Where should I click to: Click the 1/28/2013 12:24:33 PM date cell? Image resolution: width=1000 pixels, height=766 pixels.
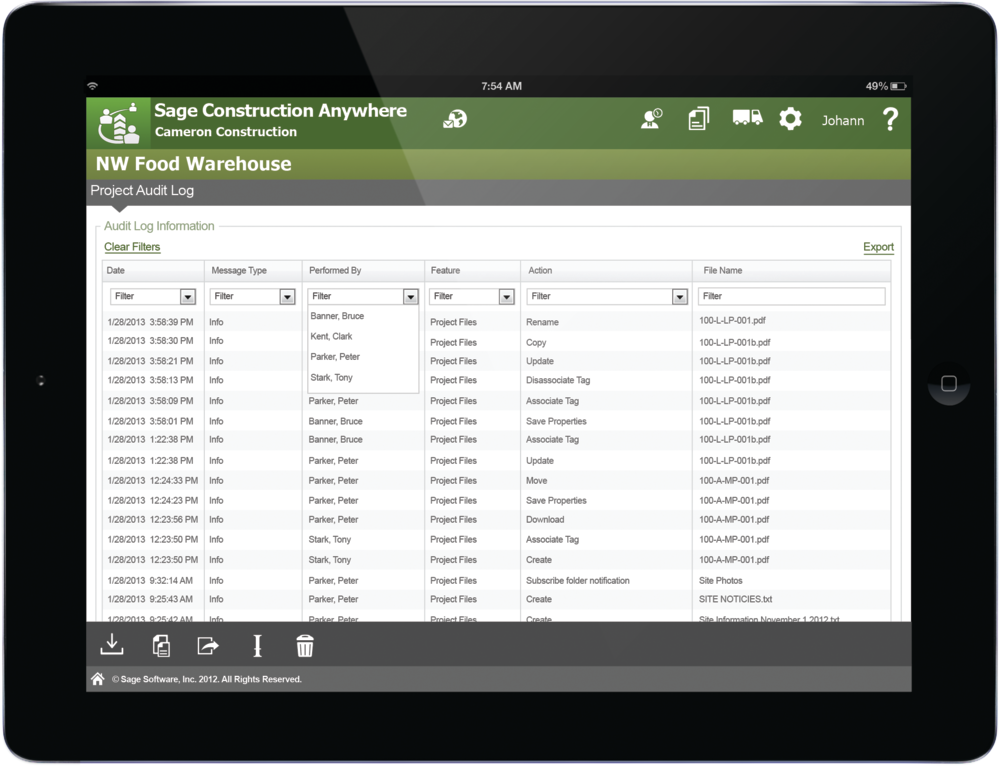click(152, 480)
